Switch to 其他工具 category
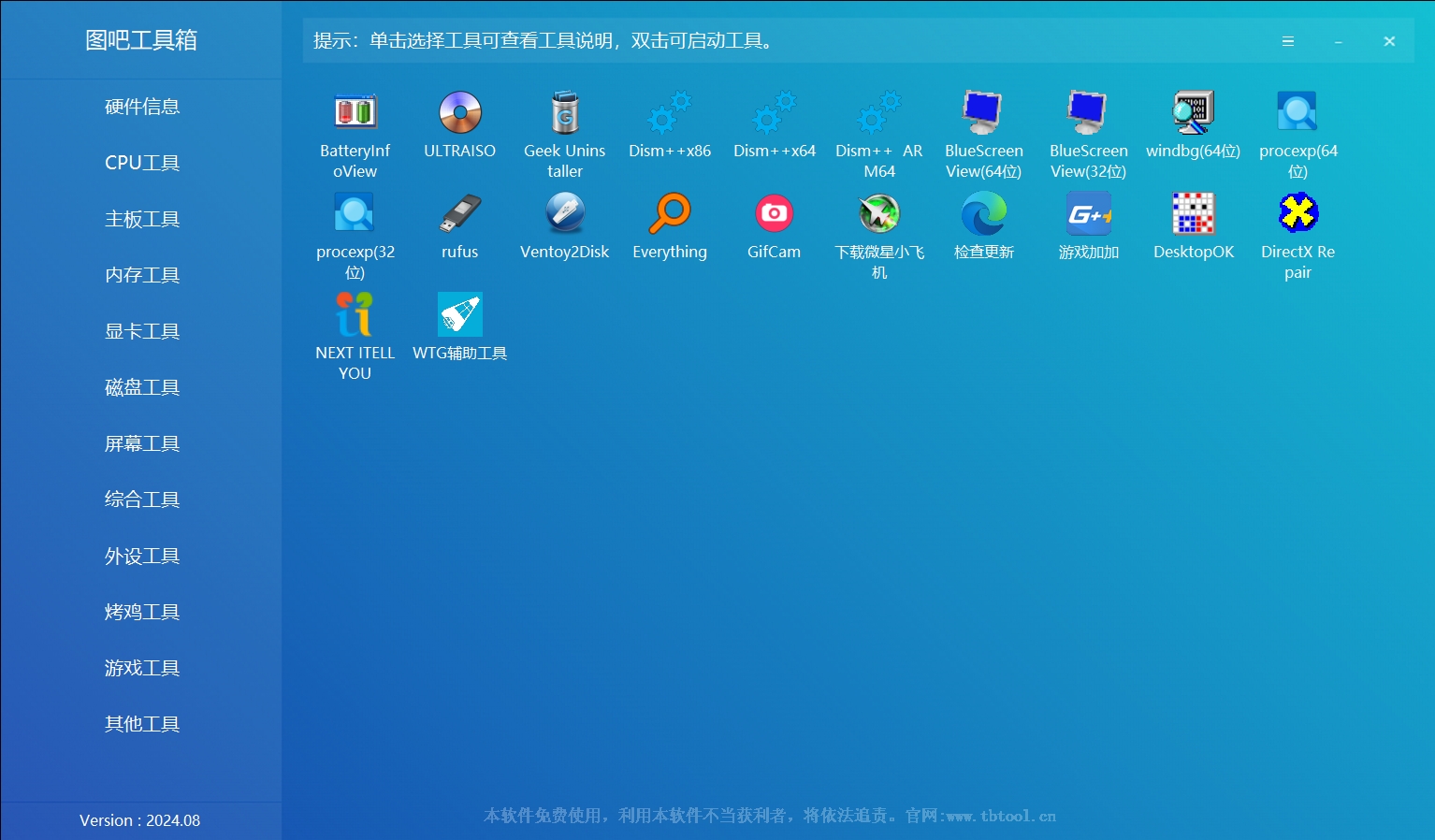The image size is (1435, 840). coord(141,724)
